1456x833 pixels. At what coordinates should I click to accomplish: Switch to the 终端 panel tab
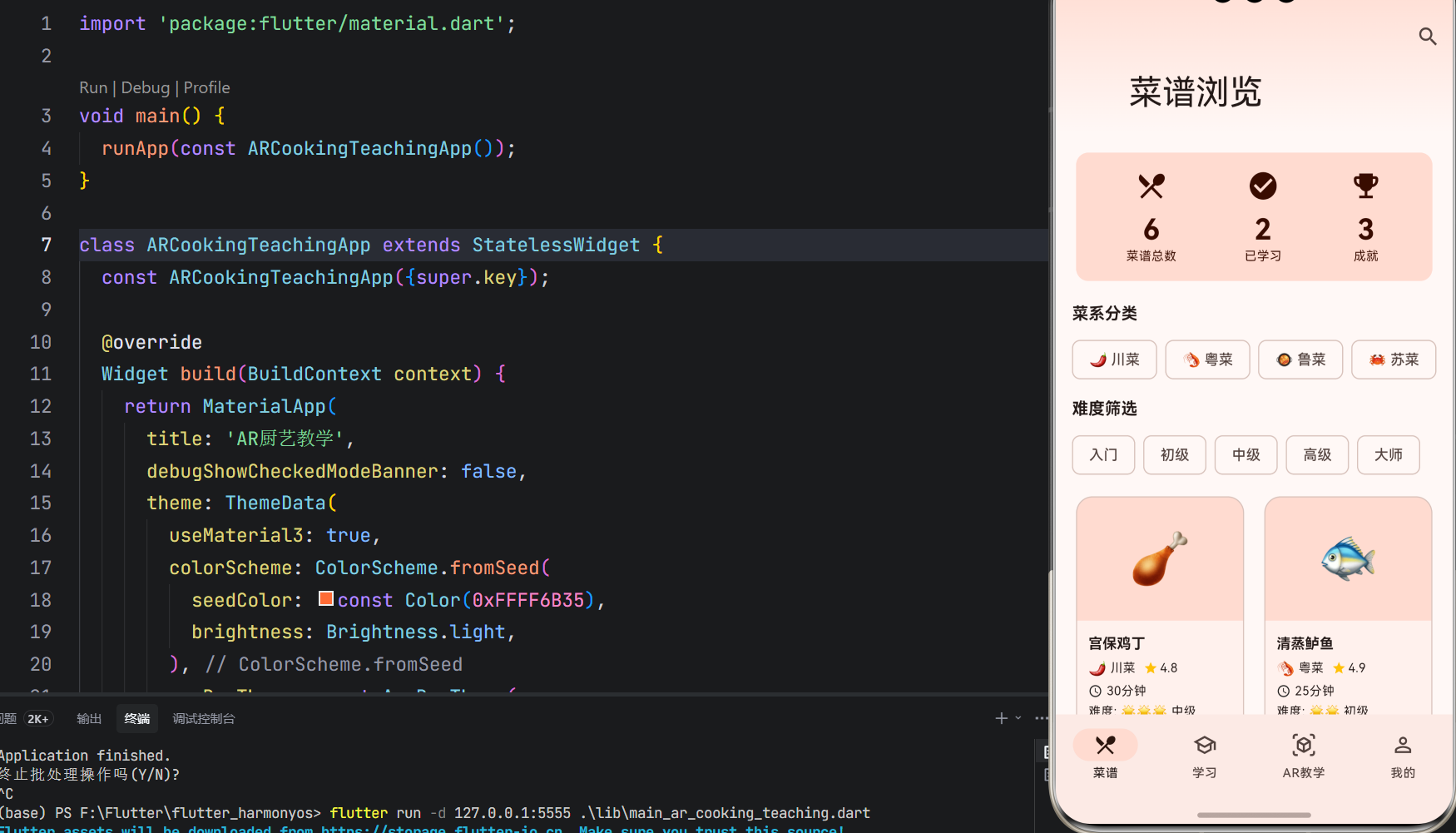(137, 718)
